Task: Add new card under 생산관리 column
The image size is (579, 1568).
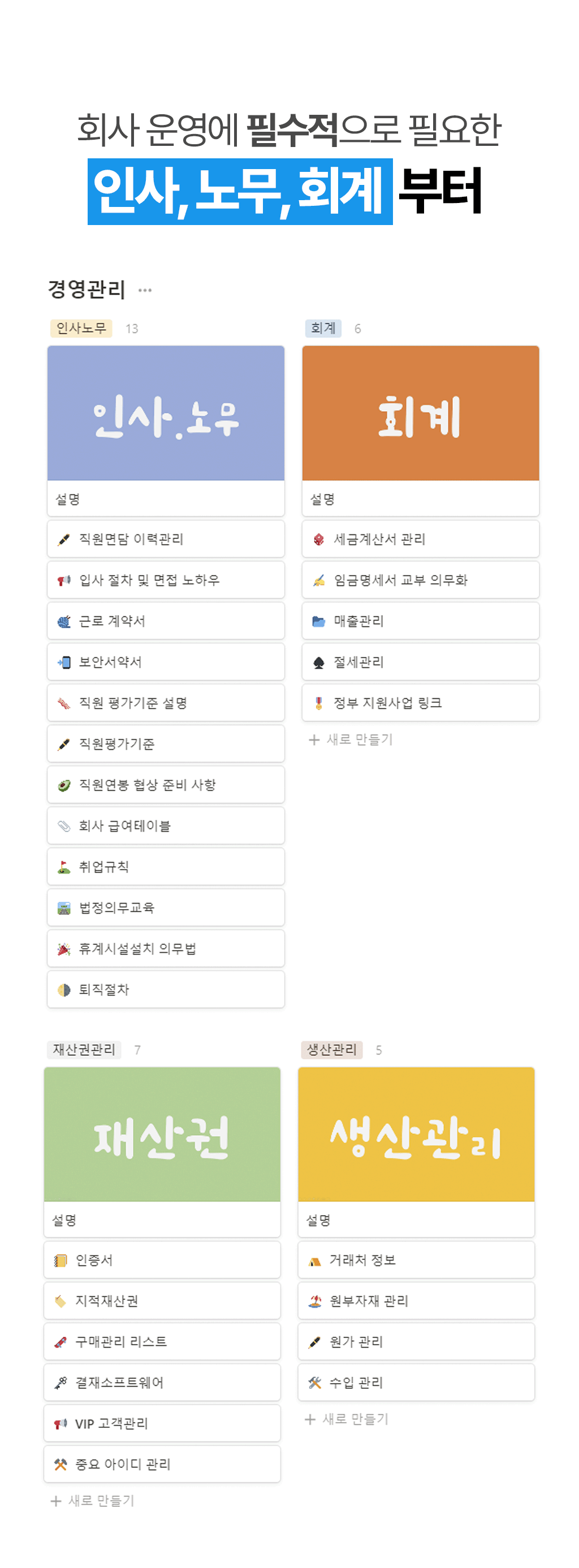Action: coord(347,1419)
